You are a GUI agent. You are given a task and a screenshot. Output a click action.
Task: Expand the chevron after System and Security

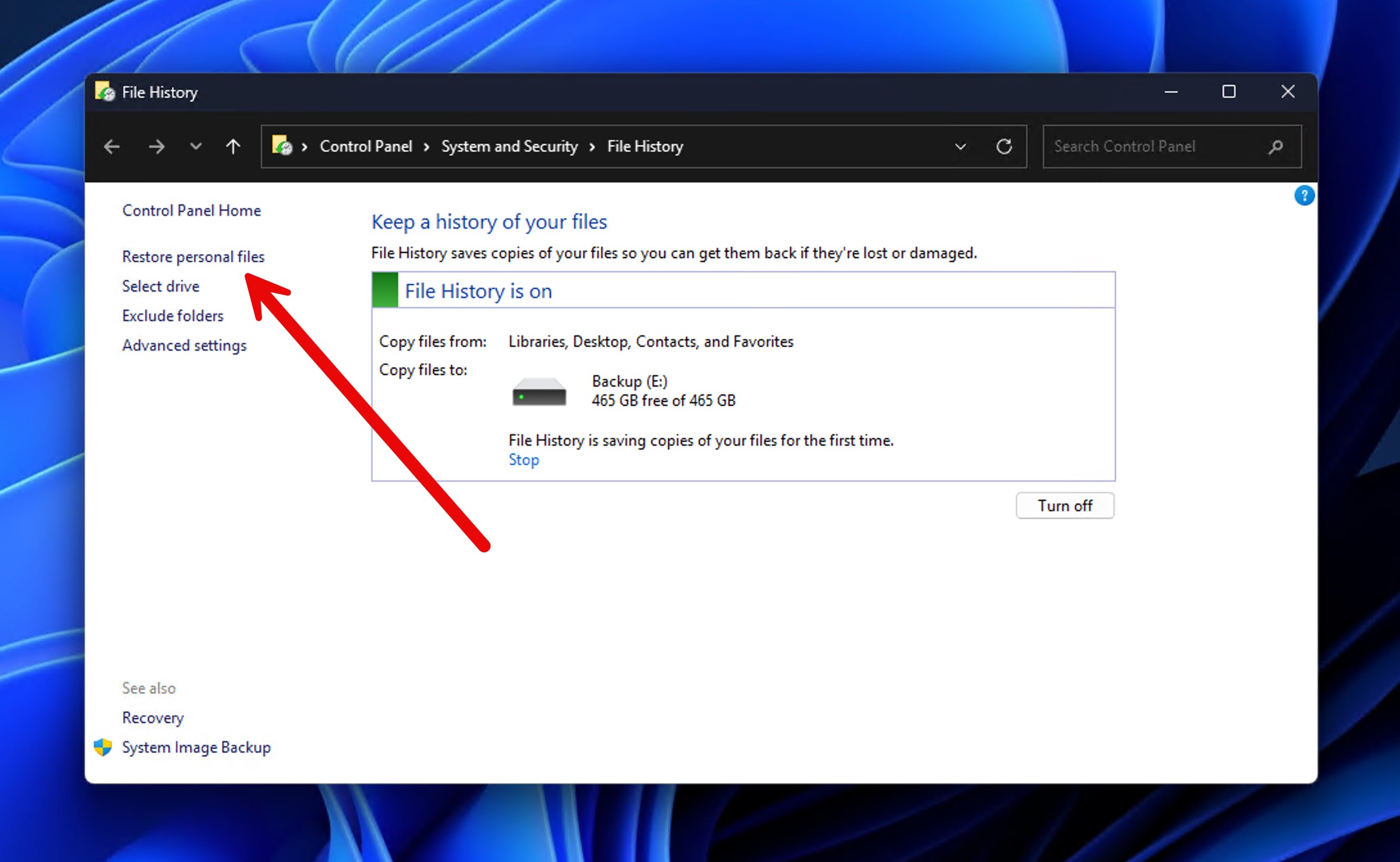(592, 147)
